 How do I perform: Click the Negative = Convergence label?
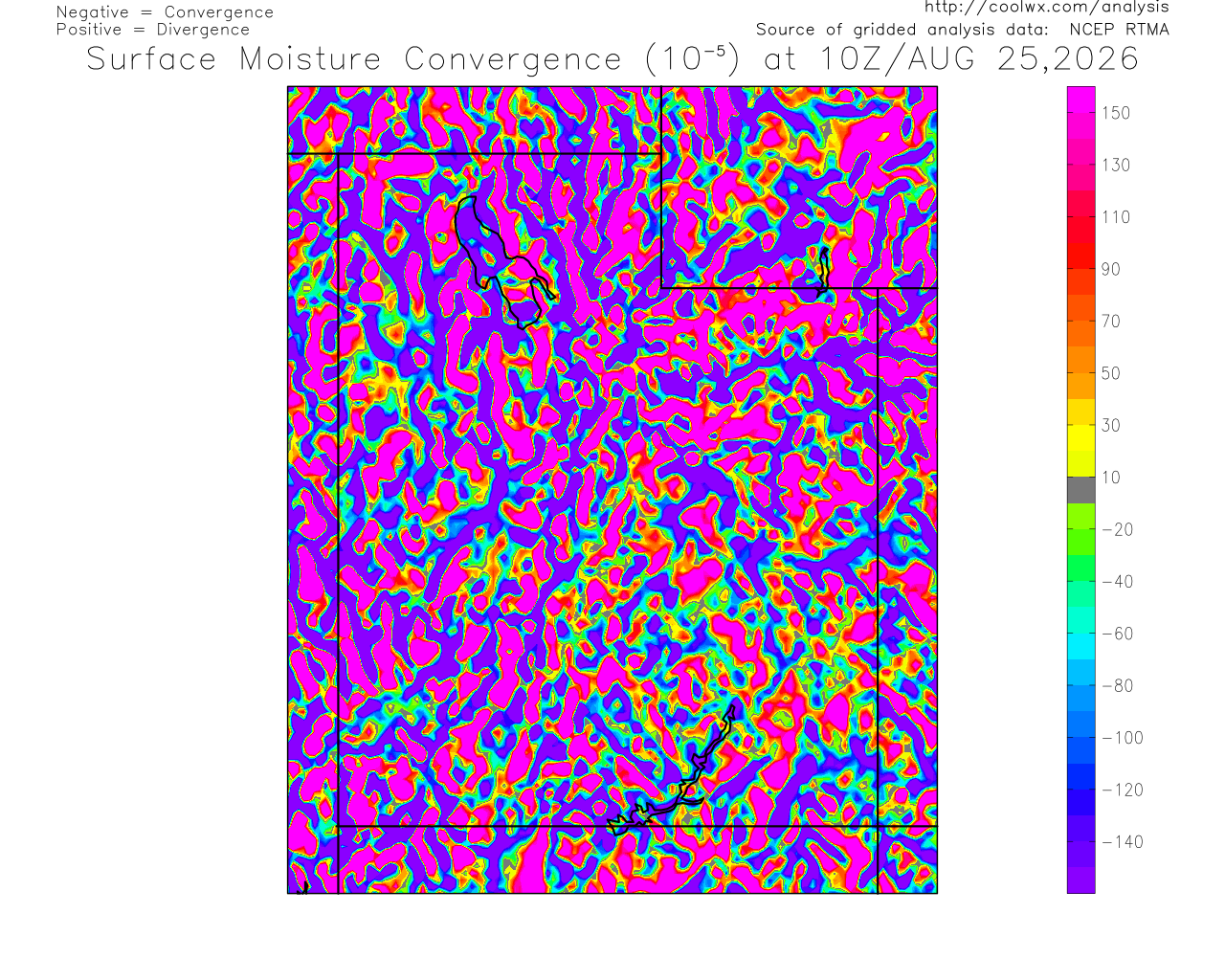coord(165,12)
